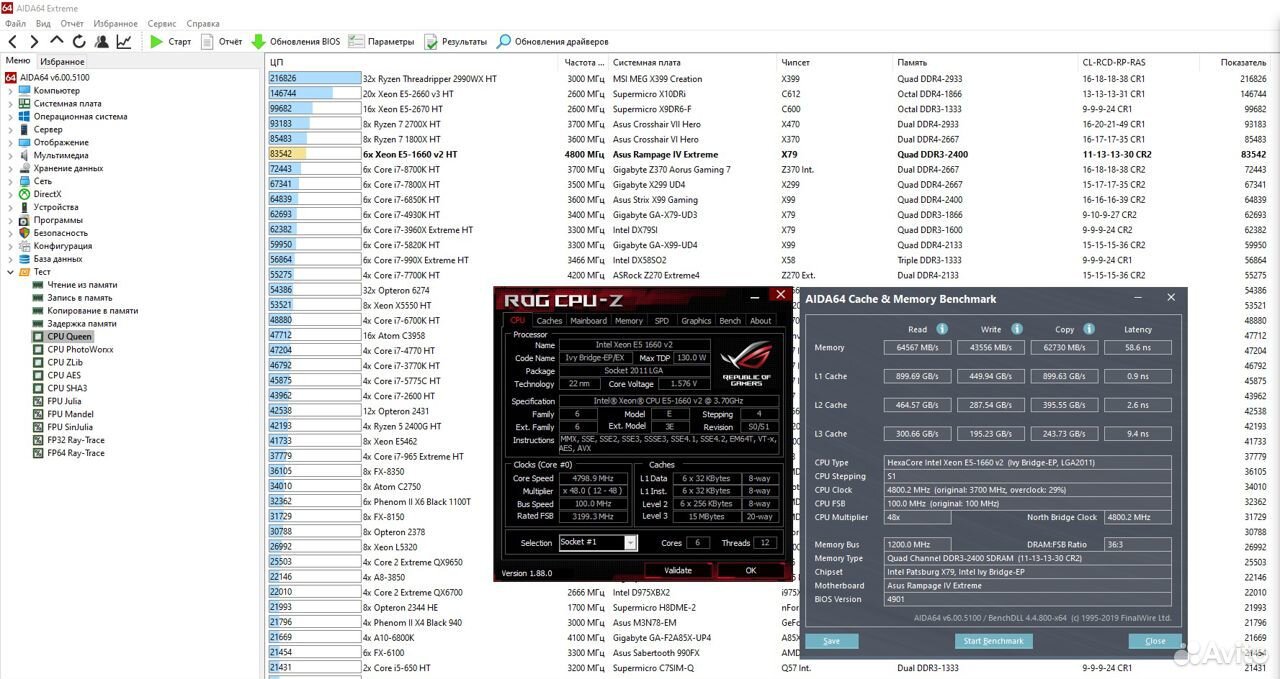Refresh using the circular arrow icon
This screenshot has height=679, width=1280.
click(x=78, y=42)
